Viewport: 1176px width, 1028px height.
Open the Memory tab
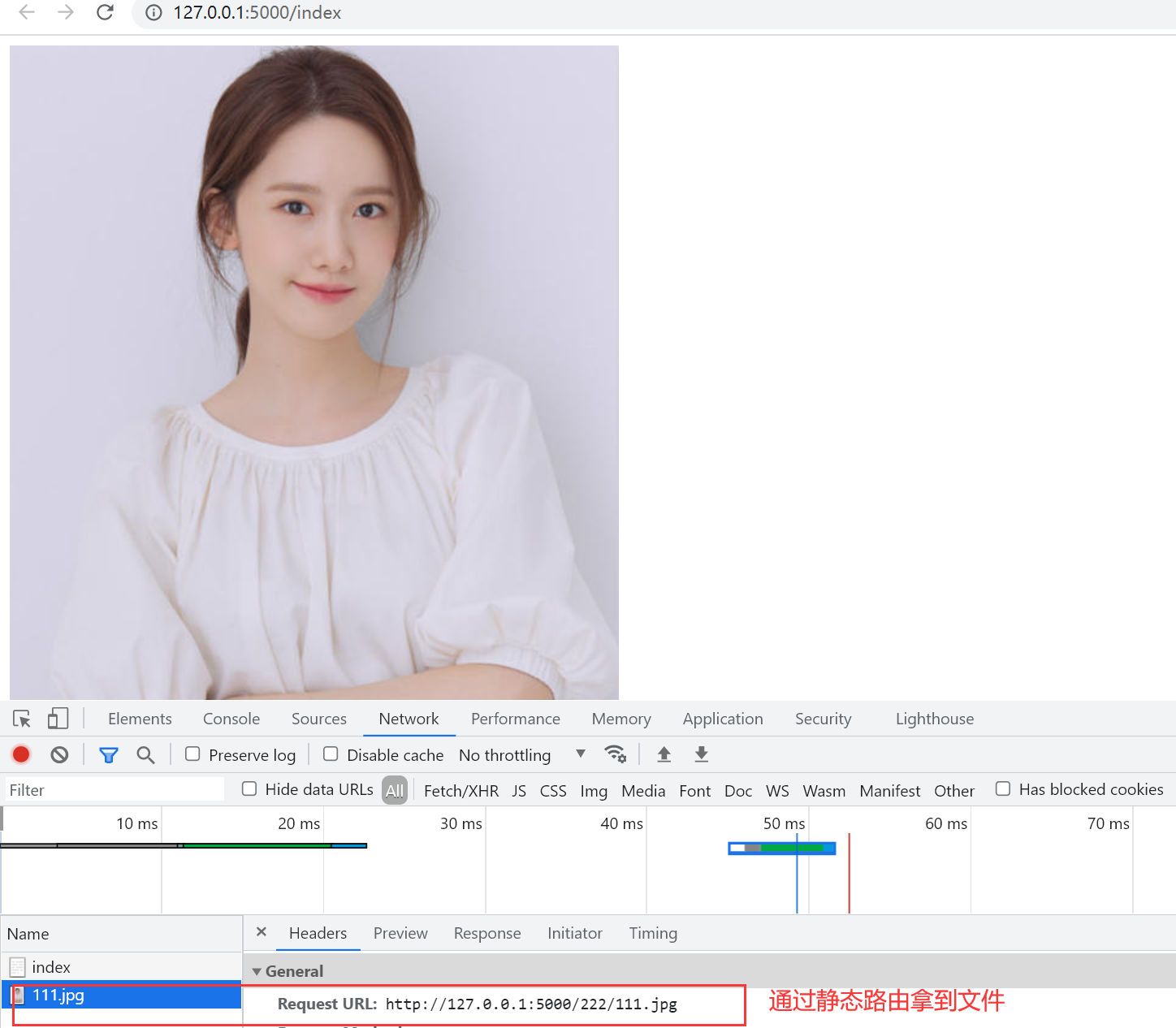[621, 719]
